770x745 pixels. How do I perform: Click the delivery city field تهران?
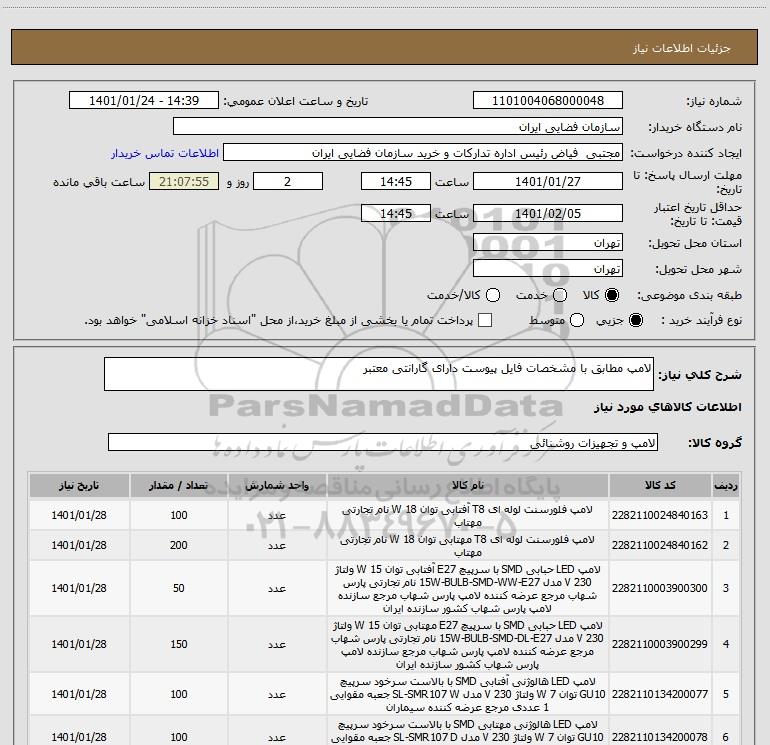(x=548, y=269)
